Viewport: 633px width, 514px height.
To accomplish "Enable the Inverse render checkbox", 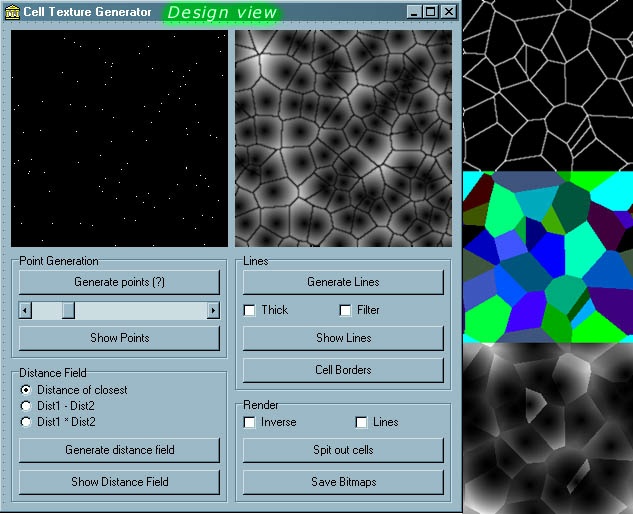I will click(x=250, y=422).
